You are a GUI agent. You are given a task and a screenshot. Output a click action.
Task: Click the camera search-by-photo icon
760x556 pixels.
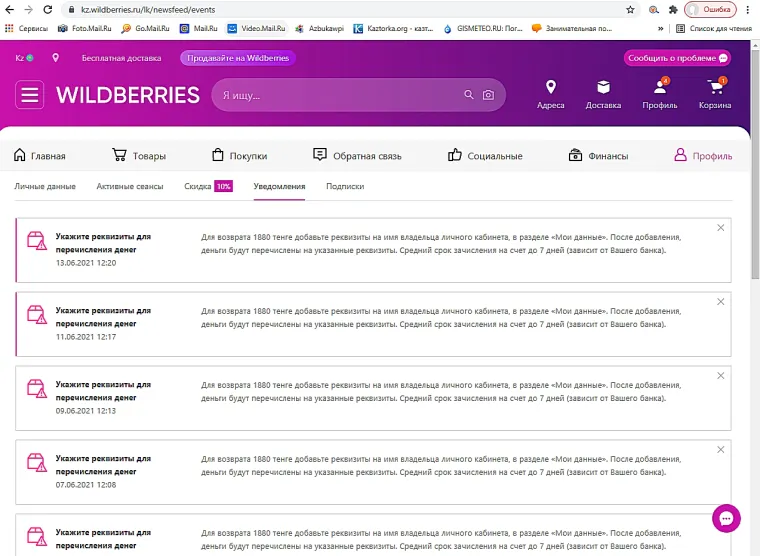point(488,95)
